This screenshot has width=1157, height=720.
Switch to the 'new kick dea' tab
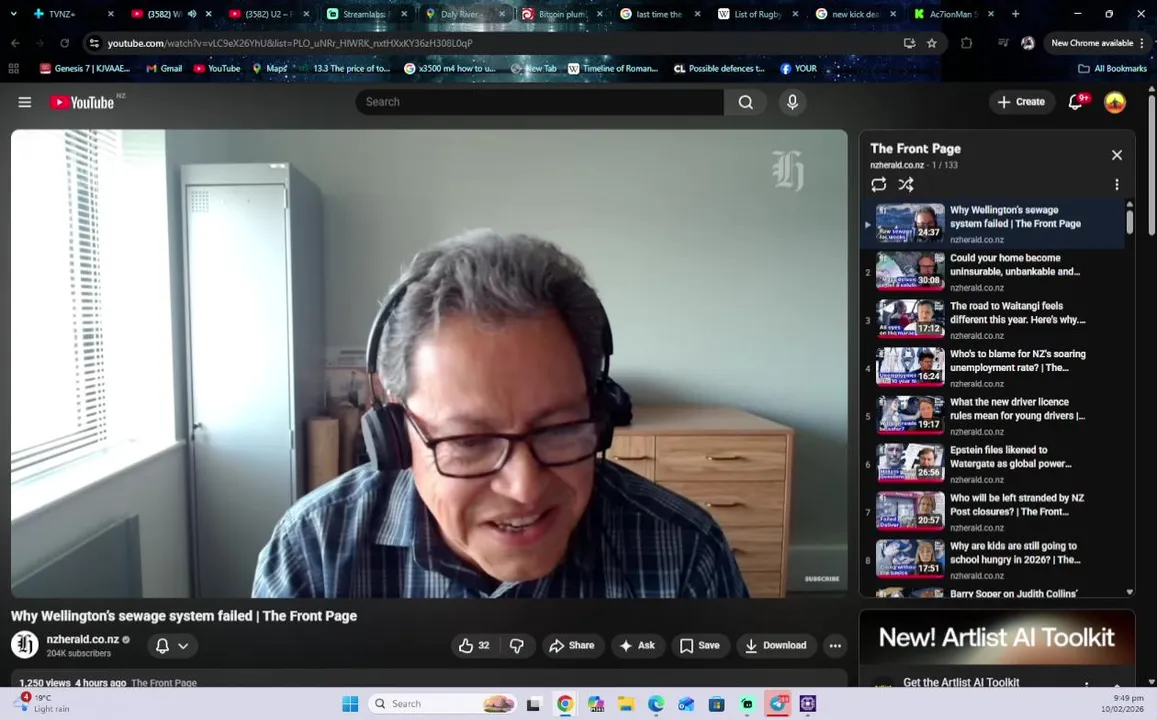854,13
